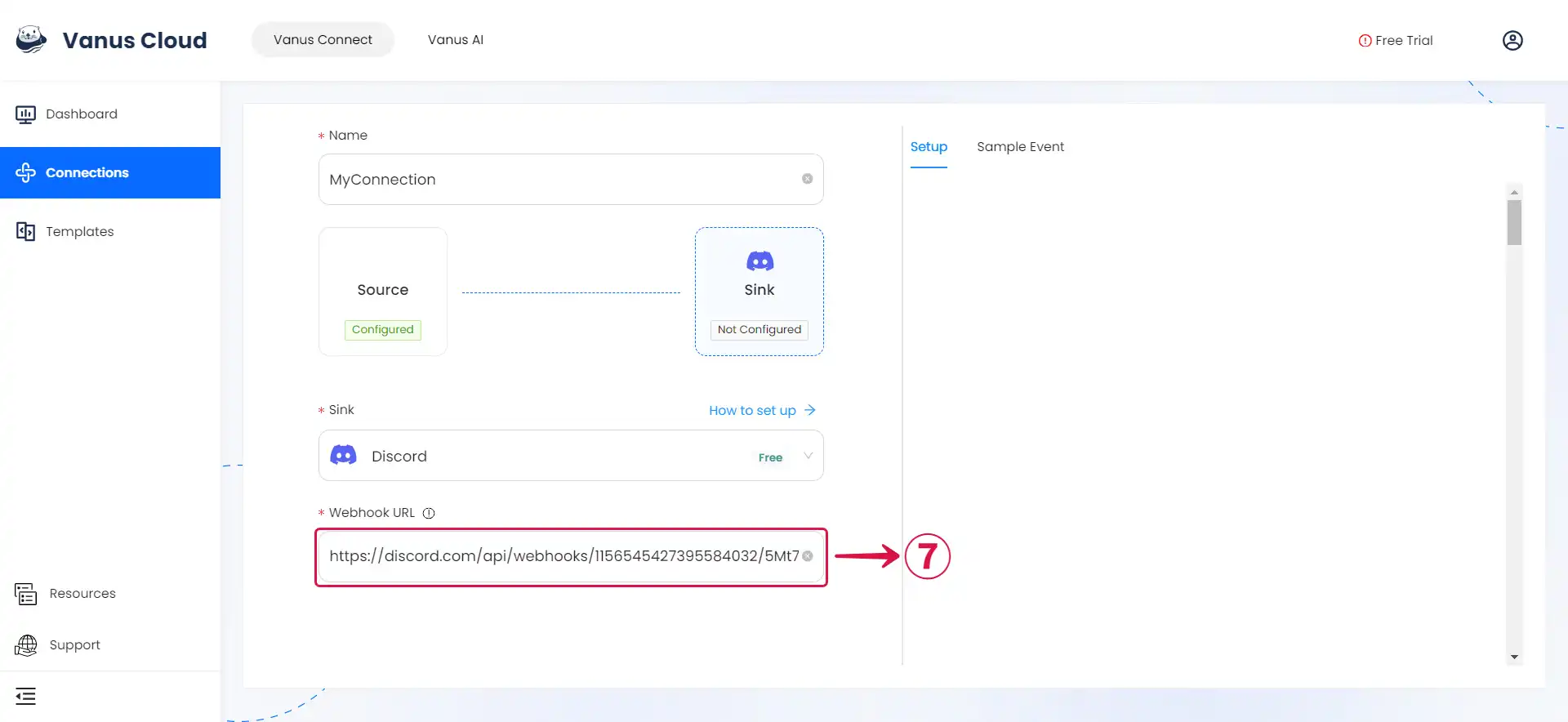
Task: Select the Setup tab
Action: [929, 147]
